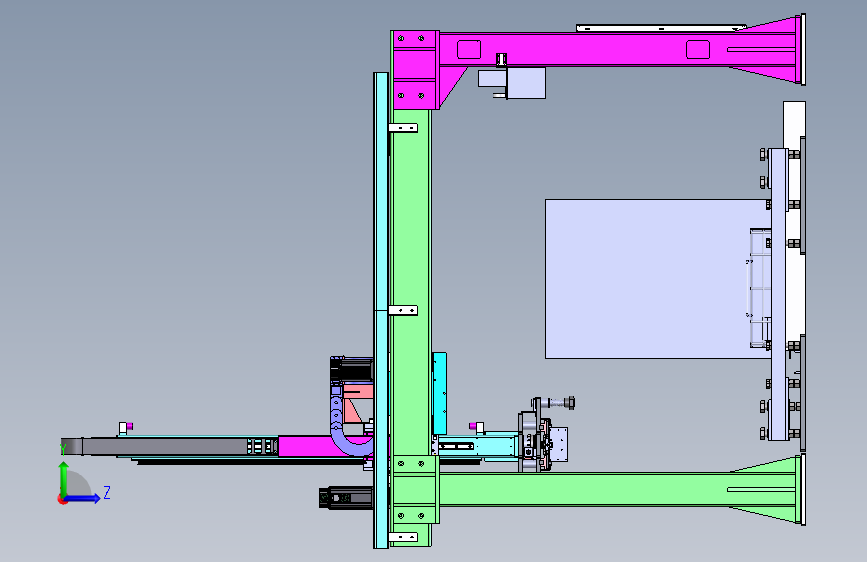Select the white bracket at column bottom
The width and height of the screenshot is (867, 562).
(x=403, y=537)
